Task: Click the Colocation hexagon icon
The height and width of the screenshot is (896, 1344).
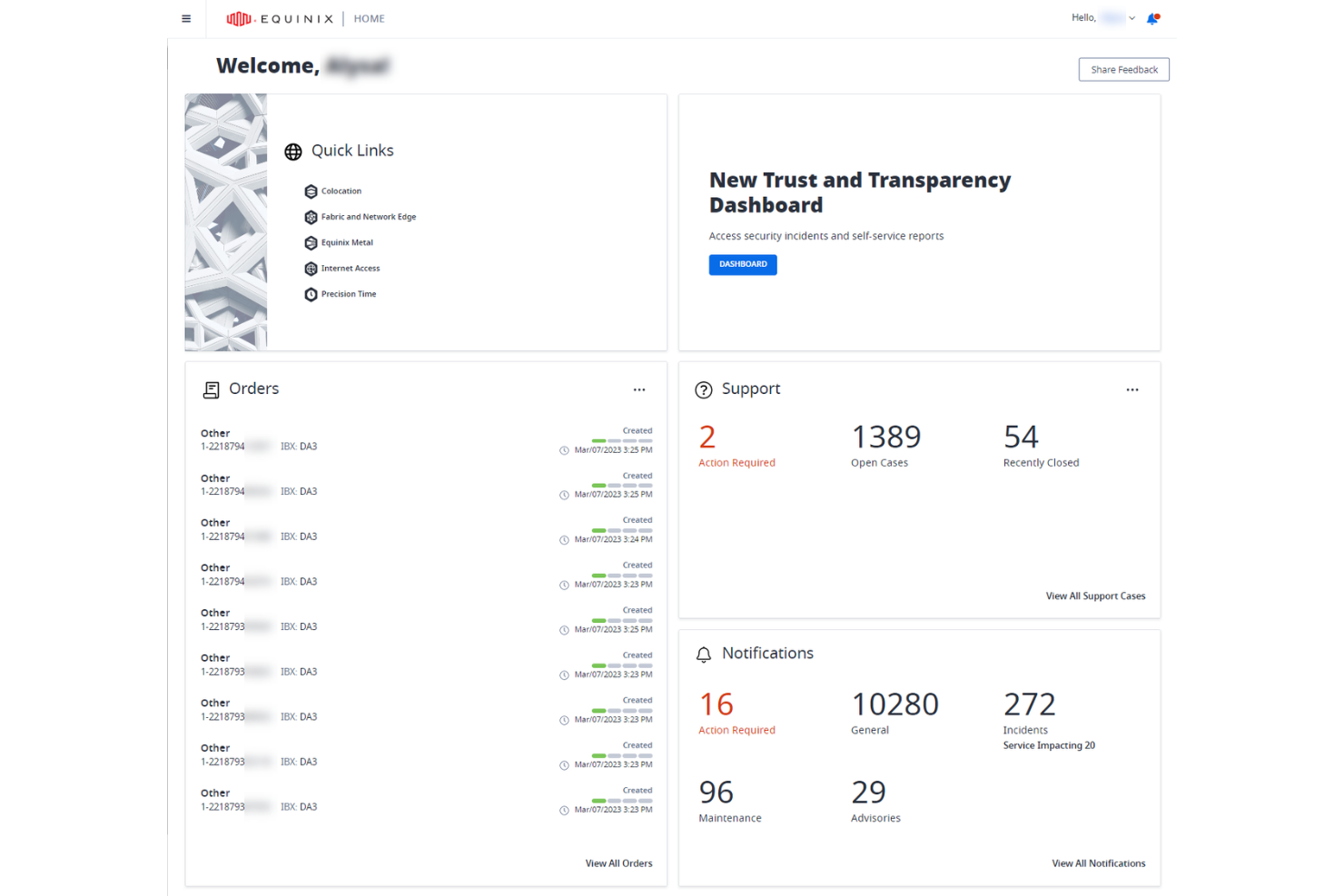Action: (311, 192)
